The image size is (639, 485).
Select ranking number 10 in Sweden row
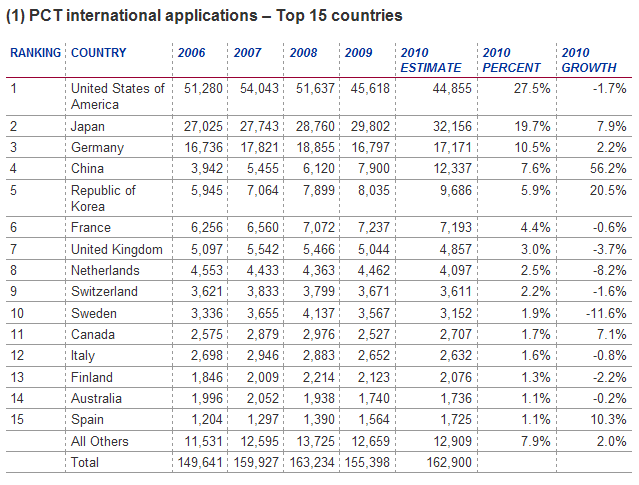(x=17, y=313)
